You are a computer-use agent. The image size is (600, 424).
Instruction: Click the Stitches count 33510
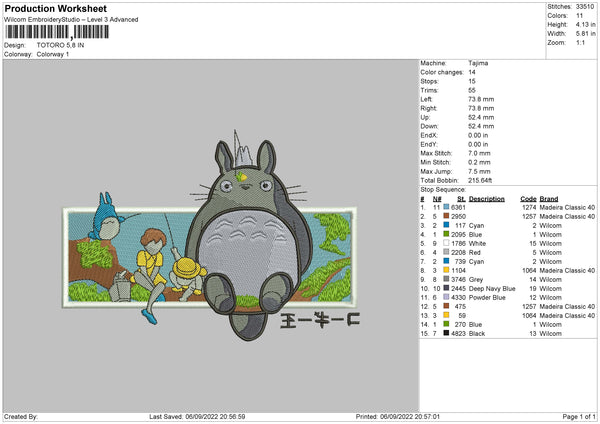tap(586, 7)
